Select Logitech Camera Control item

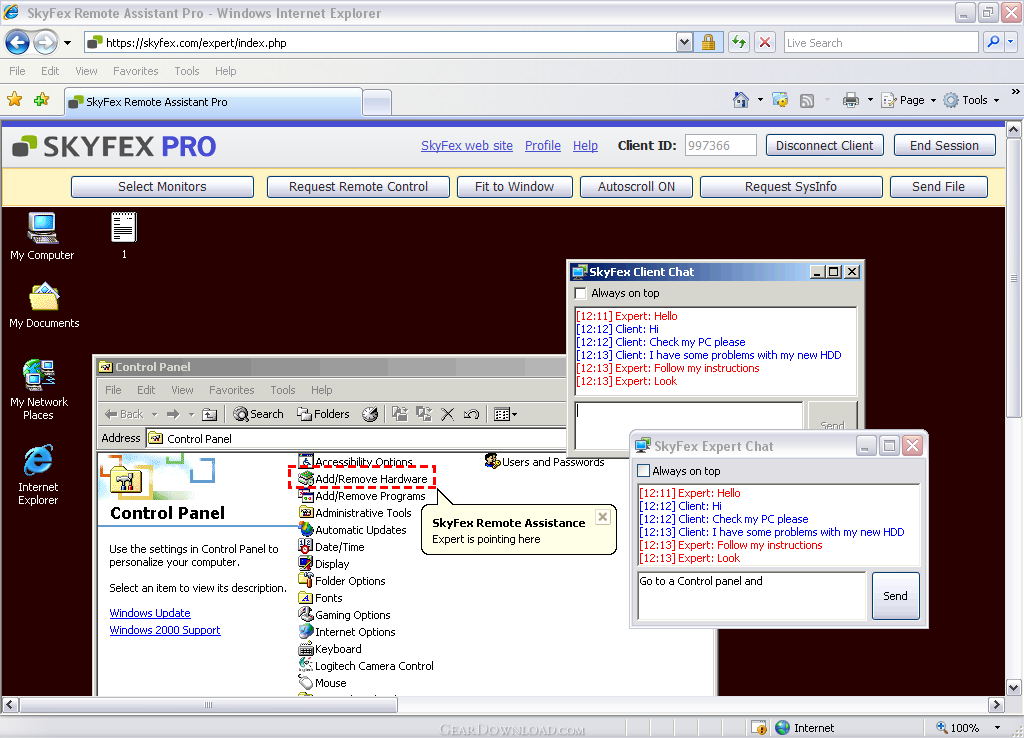click(366, 666)
